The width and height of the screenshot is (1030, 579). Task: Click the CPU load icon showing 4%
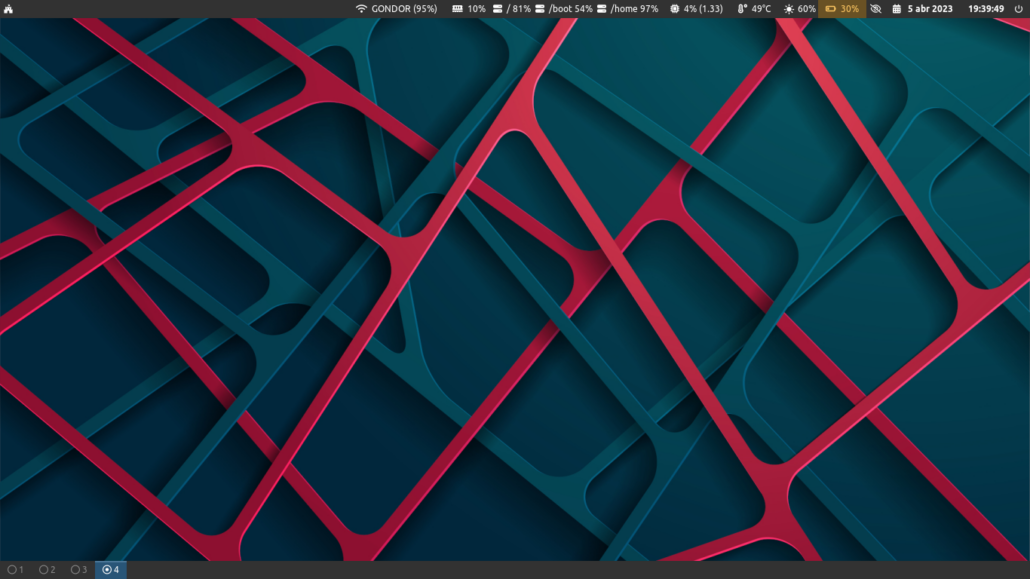[x=675, y=9]
